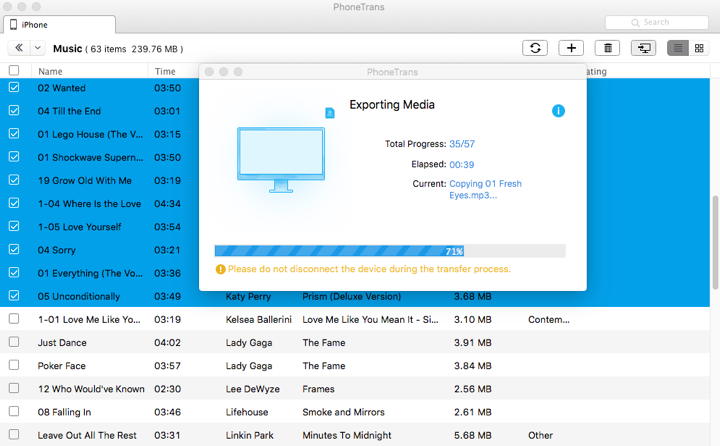The width and height of the screenshot is (720, 446).
Task: Click the export to computer button
Action: tap(643, 48)
